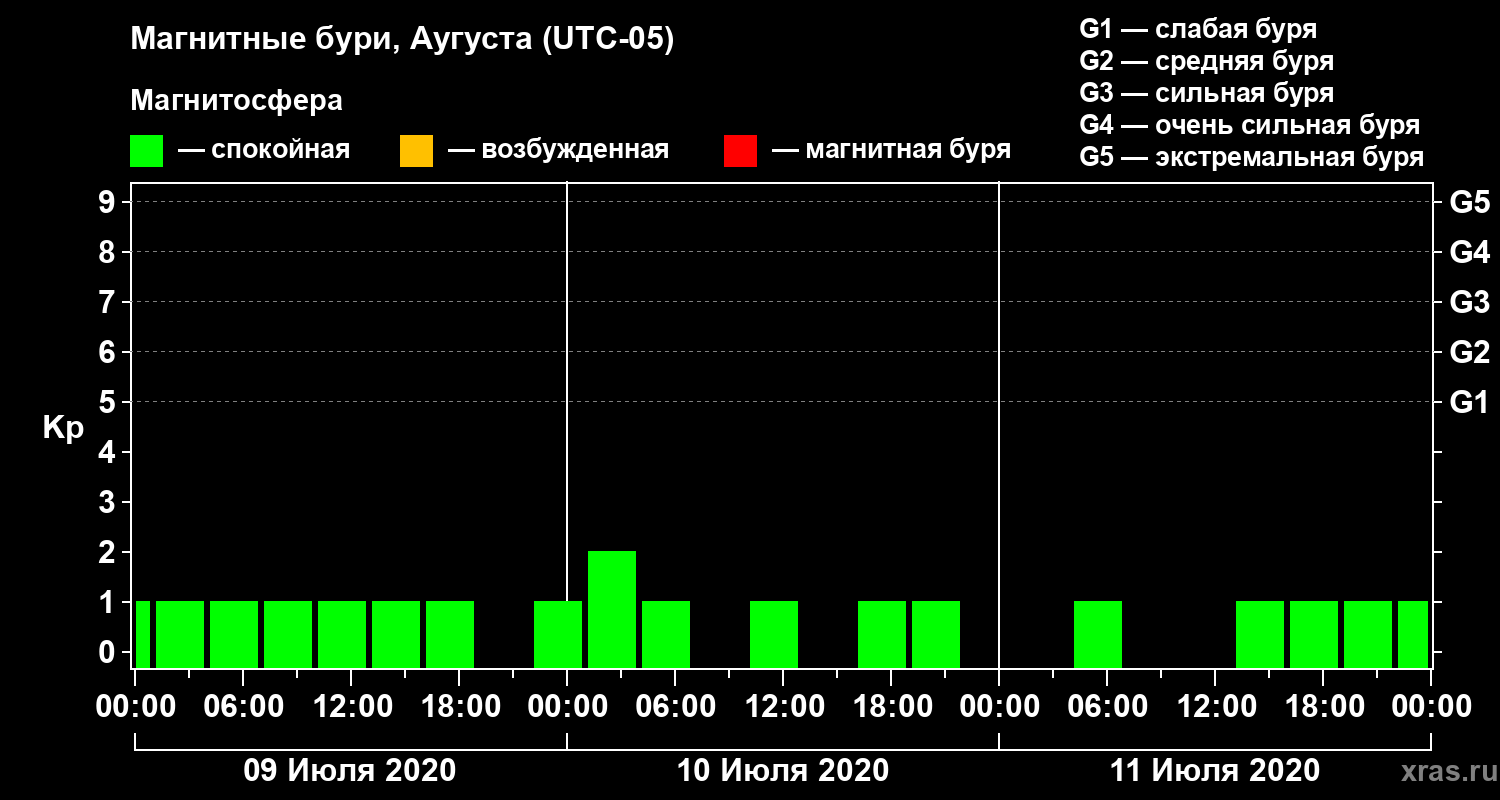Click the "12:00" time label above 09 Июля 2020
This screenshot has height=800, width=1500.
351,706
